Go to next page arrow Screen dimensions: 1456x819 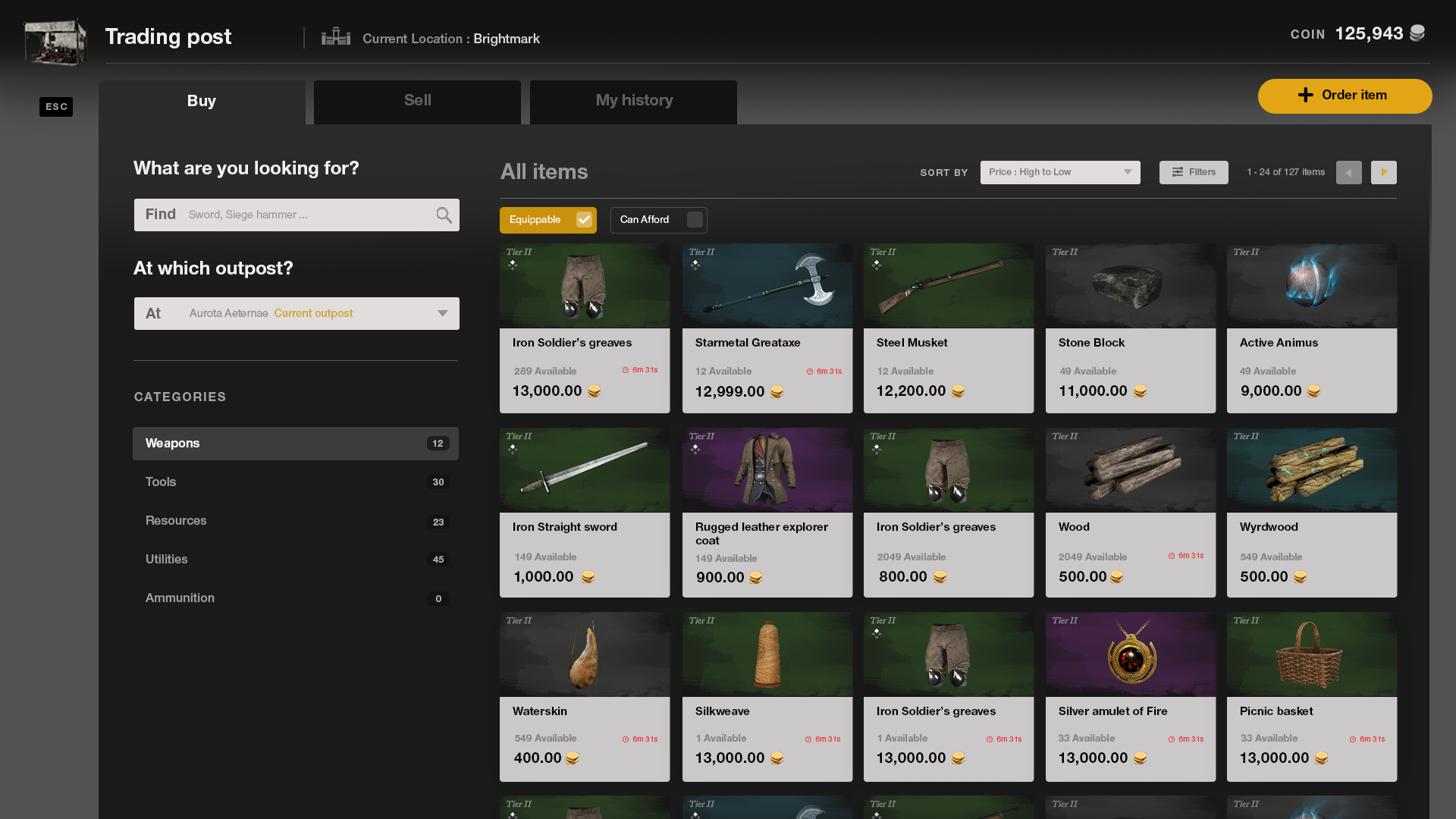click(x=1383, y=172)
